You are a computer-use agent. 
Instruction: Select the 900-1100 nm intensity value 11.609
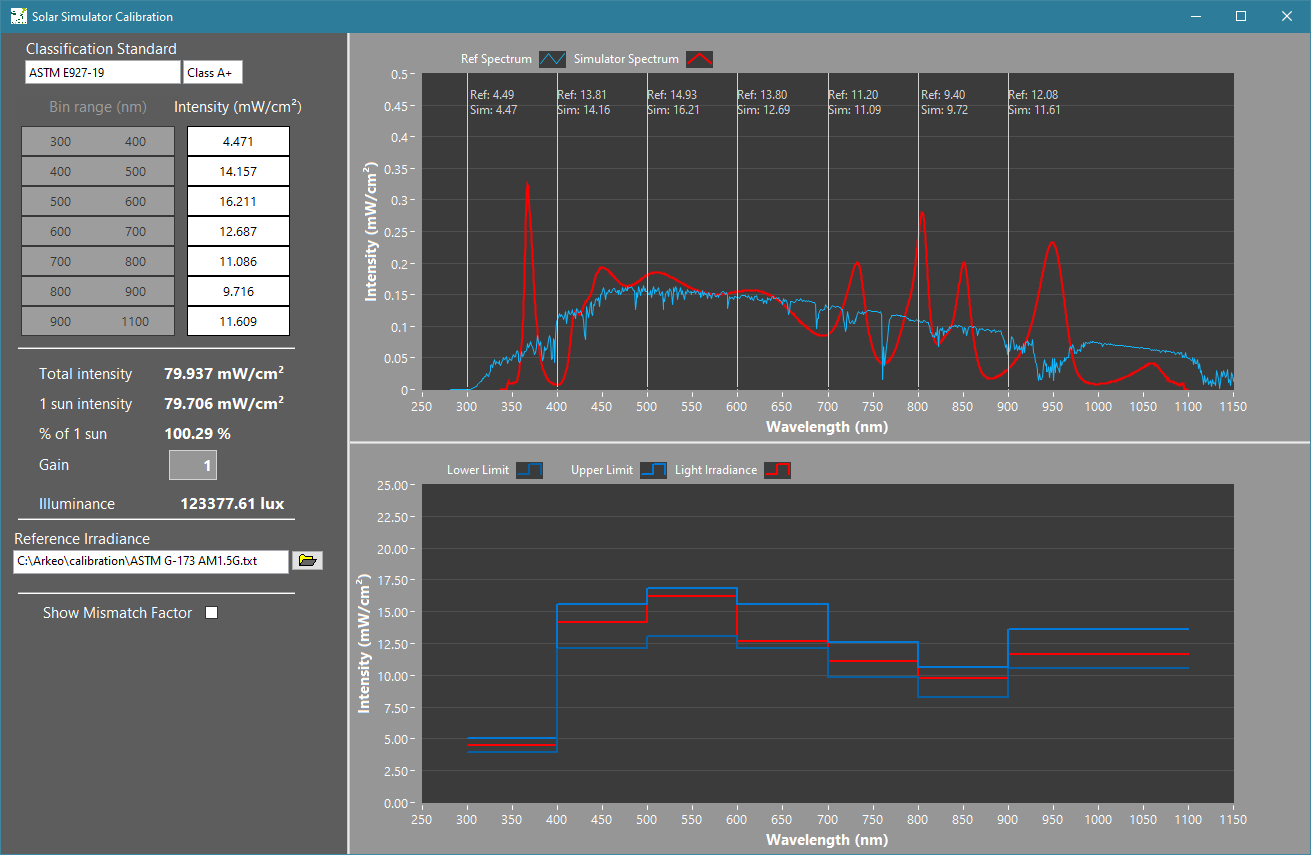click(238, 322)
